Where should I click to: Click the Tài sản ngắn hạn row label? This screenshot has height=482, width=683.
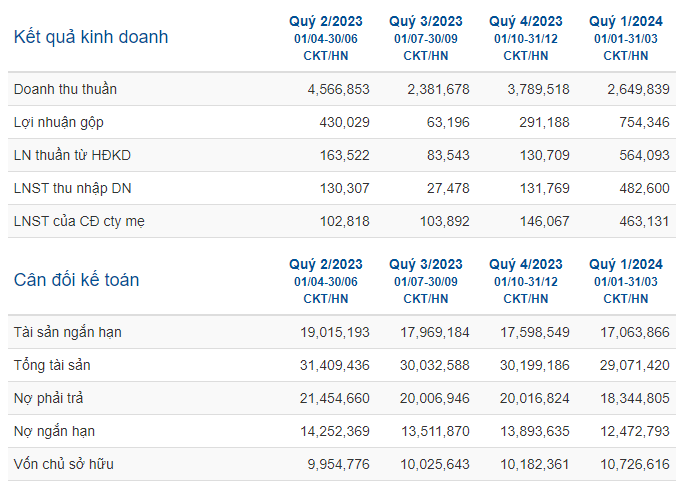click(x=68, y=332)
